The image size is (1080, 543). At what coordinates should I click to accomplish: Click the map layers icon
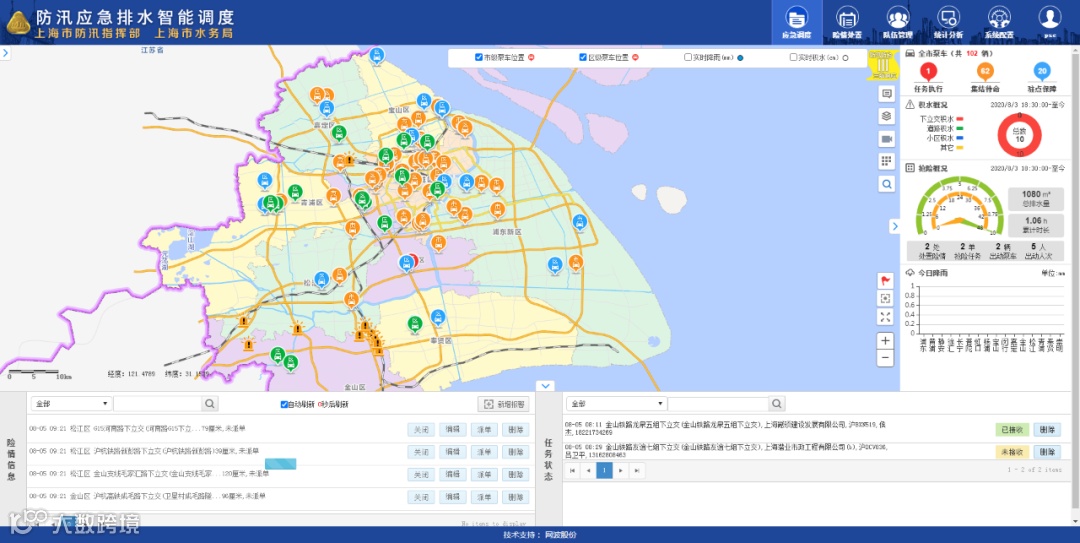click(886, 116)
